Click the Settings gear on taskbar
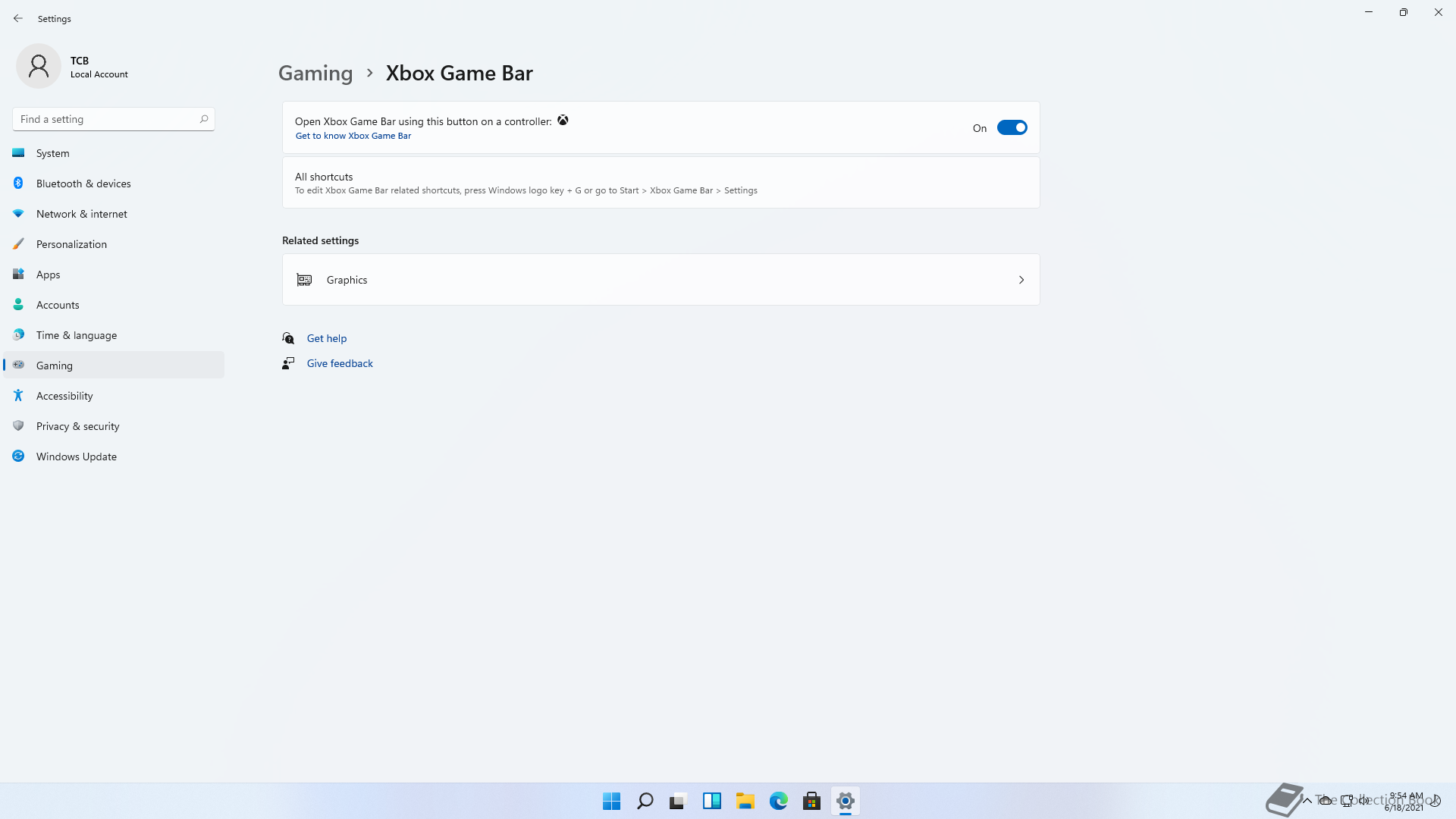This screenshot has height=819, width=1456. (846, 801)
